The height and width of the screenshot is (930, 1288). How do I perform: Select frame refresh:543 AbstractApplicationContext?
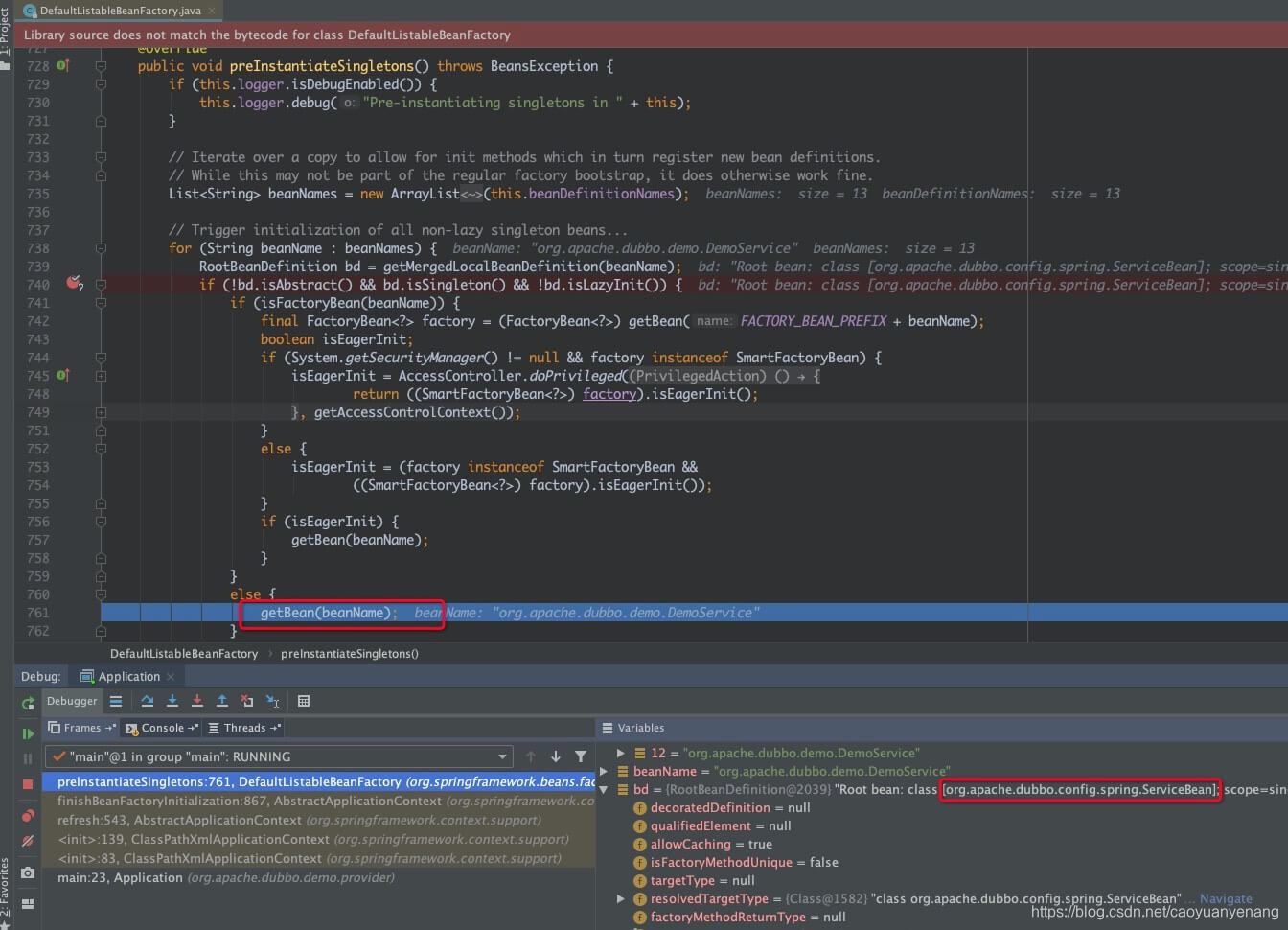point(320,820)
